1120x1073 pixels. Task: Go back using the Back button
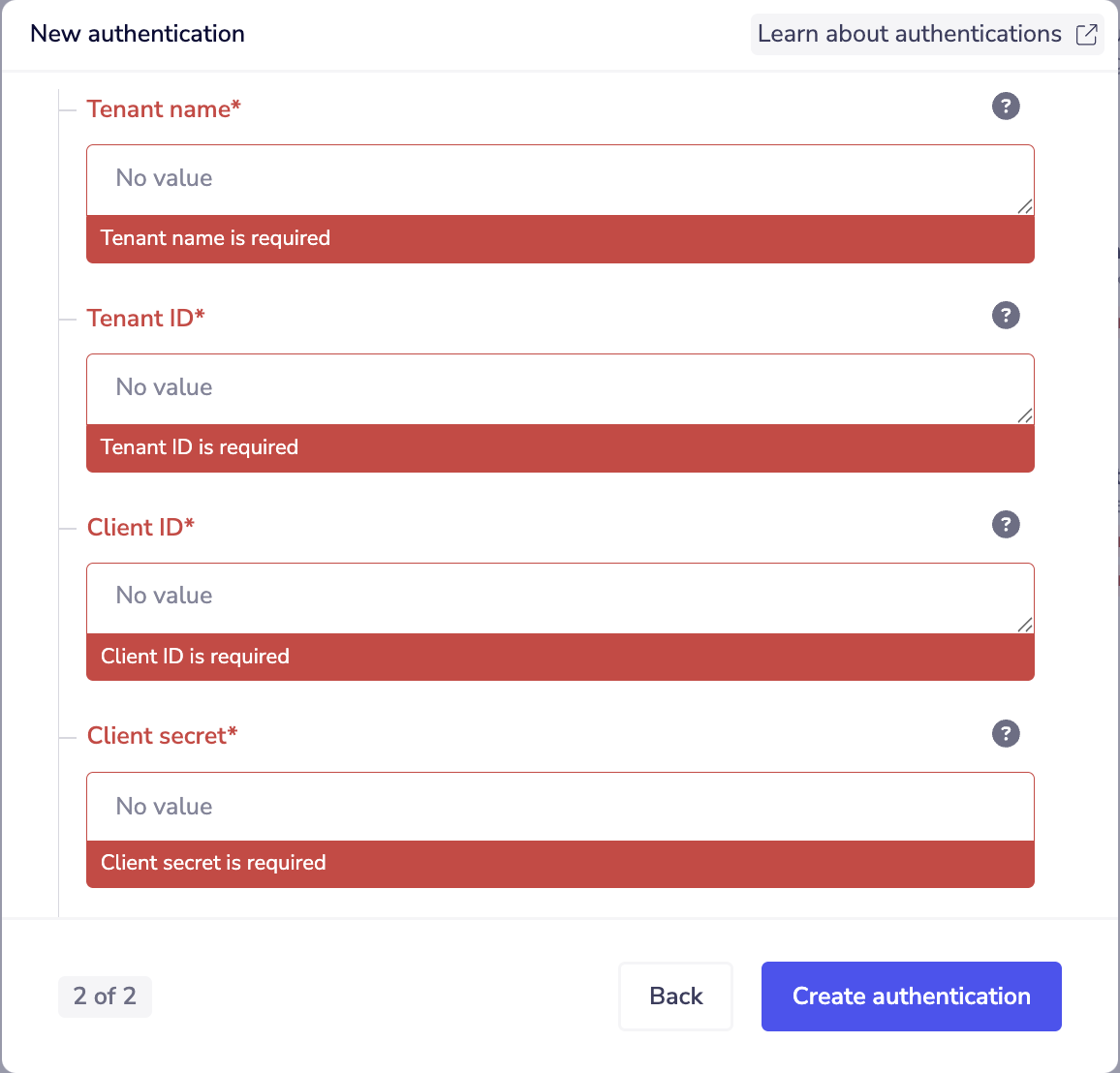[675, 996]
